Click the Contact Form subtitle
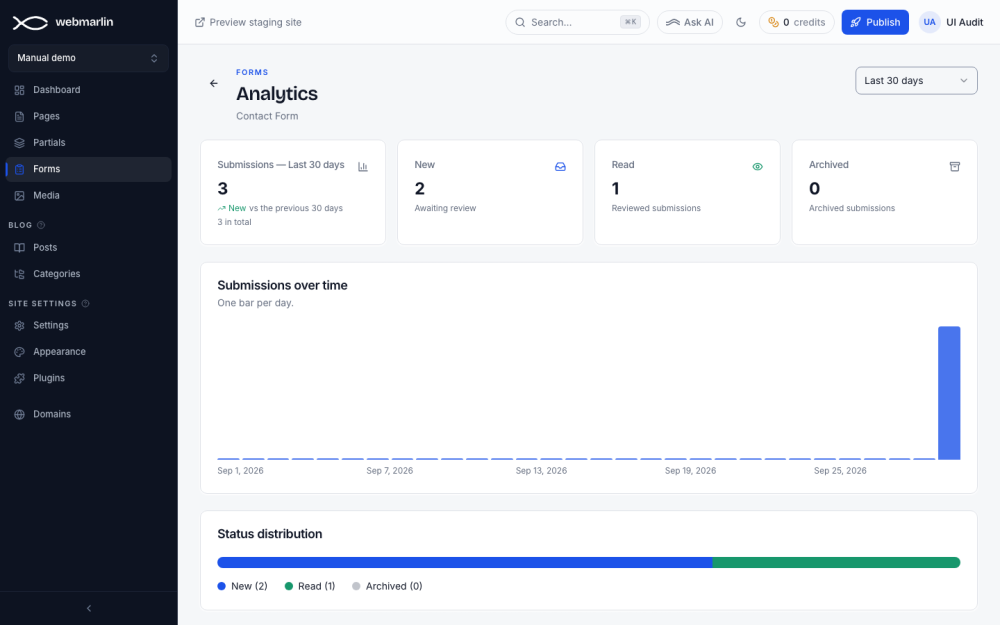Image resolution: width=1000 pixels, height=625 pixels. (267, 116)
